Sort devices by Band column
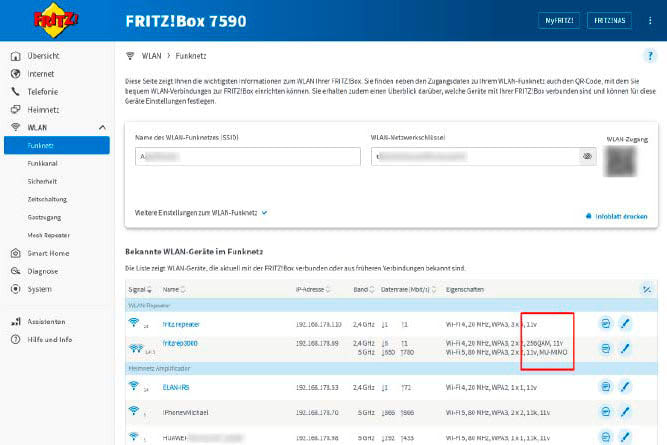 pos(364,289)
